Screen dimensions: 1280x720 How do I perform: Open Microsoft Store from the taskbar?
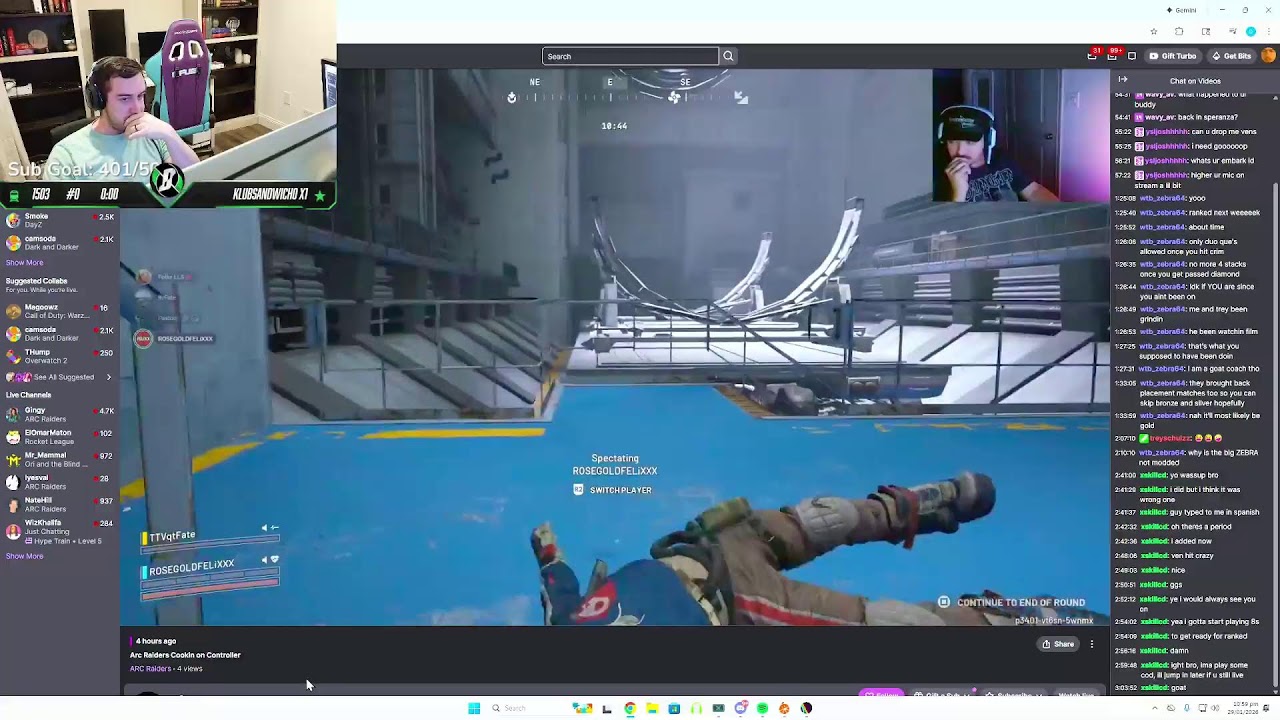(x=674, y=708)
